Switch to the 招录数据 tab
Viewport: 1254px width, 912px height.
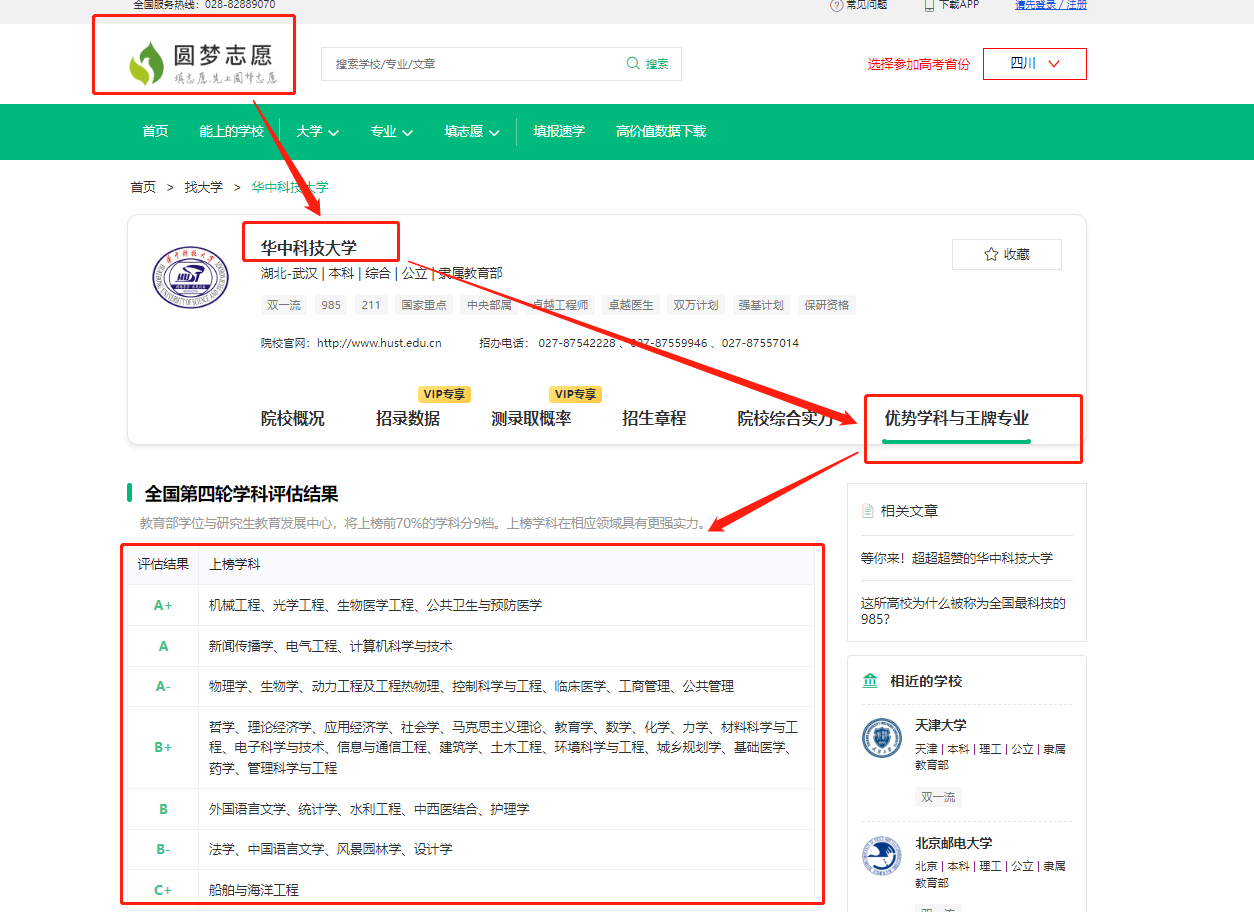pos(408,419)
